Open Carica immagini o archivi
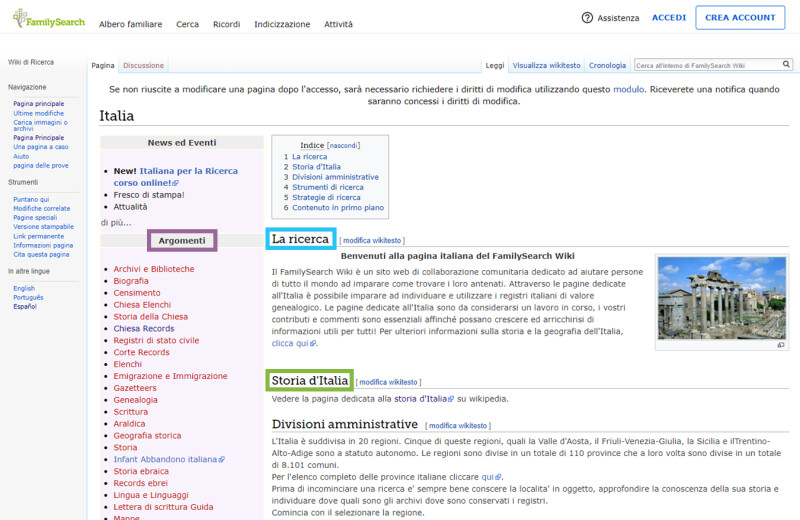This screenshot has height=520, width=800. [40, 126]
